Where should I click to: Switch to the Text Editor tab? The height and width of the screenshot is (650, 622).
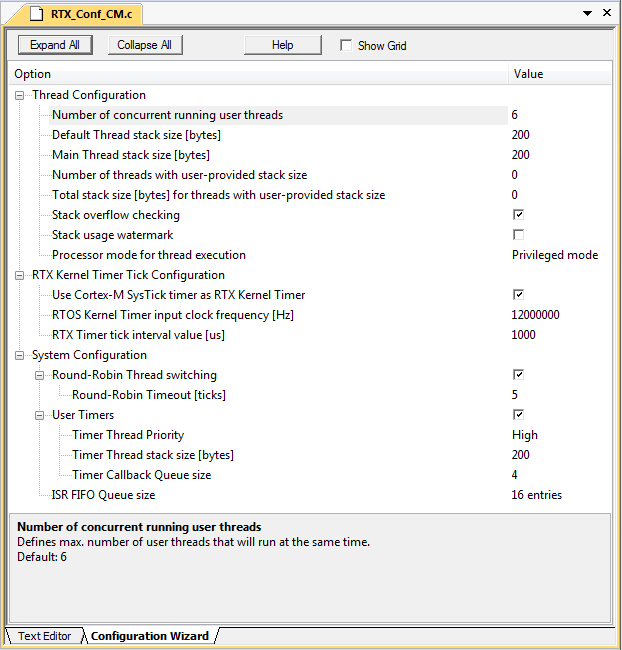click(44, 636)
